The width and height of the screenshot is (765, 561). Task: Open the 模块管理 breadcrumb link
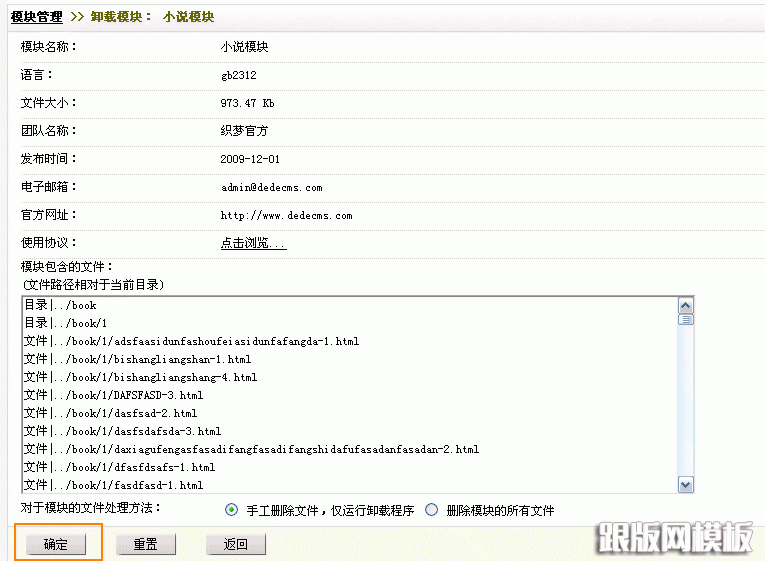[37, 17]
